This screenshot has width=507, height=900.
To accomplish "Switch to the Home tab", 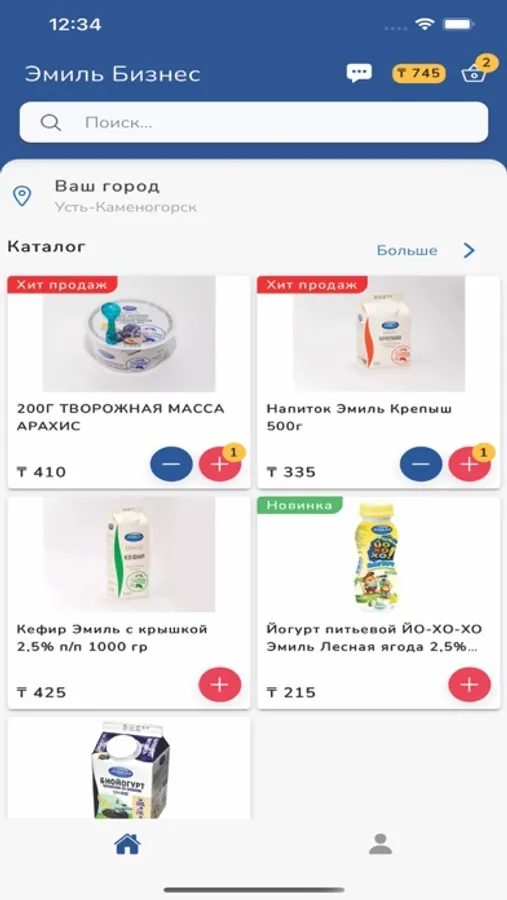I will coord(127,844).
